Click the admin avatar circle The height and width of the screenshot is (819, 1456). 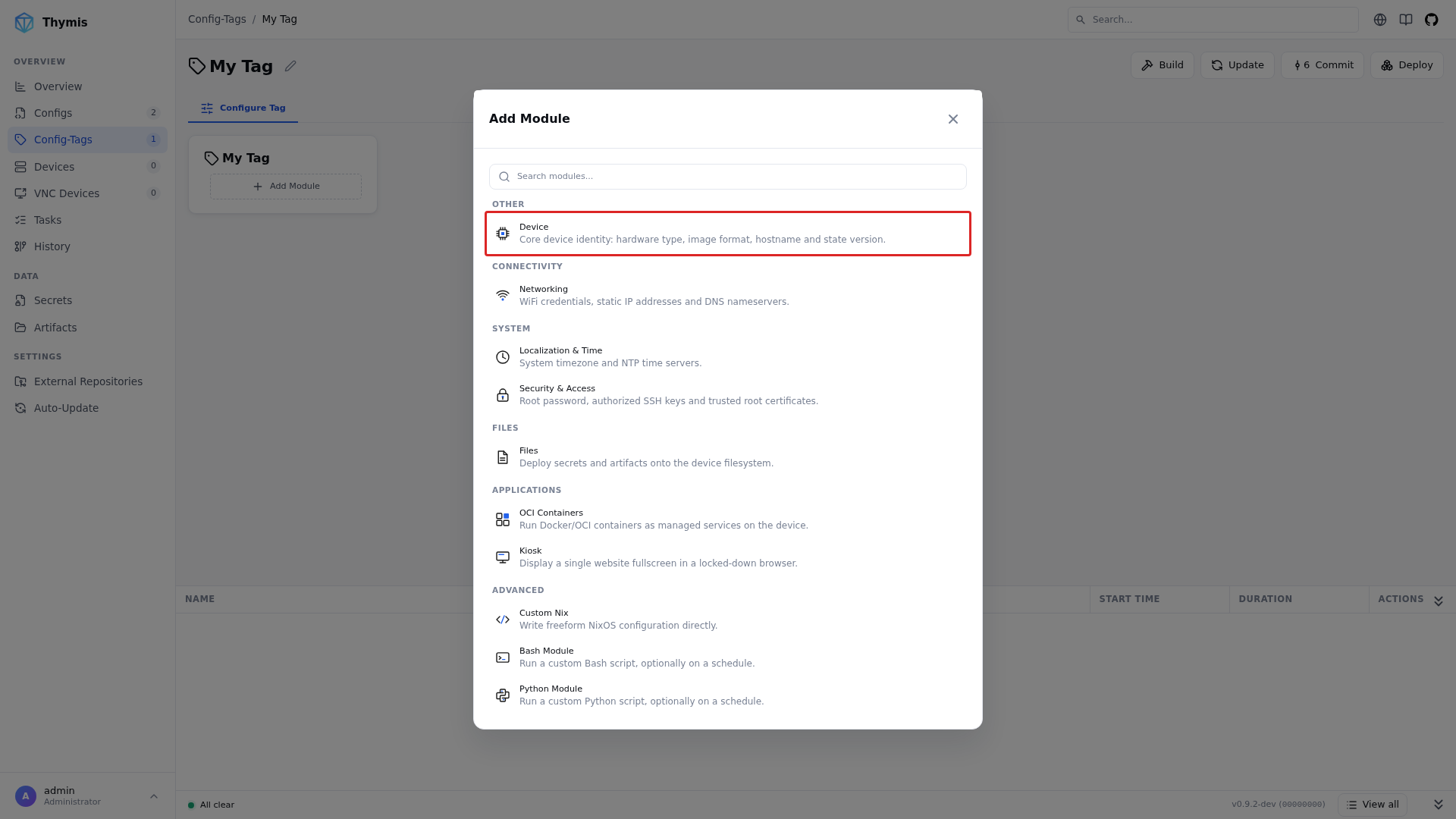pyautogui.click(x=26, y=796)
